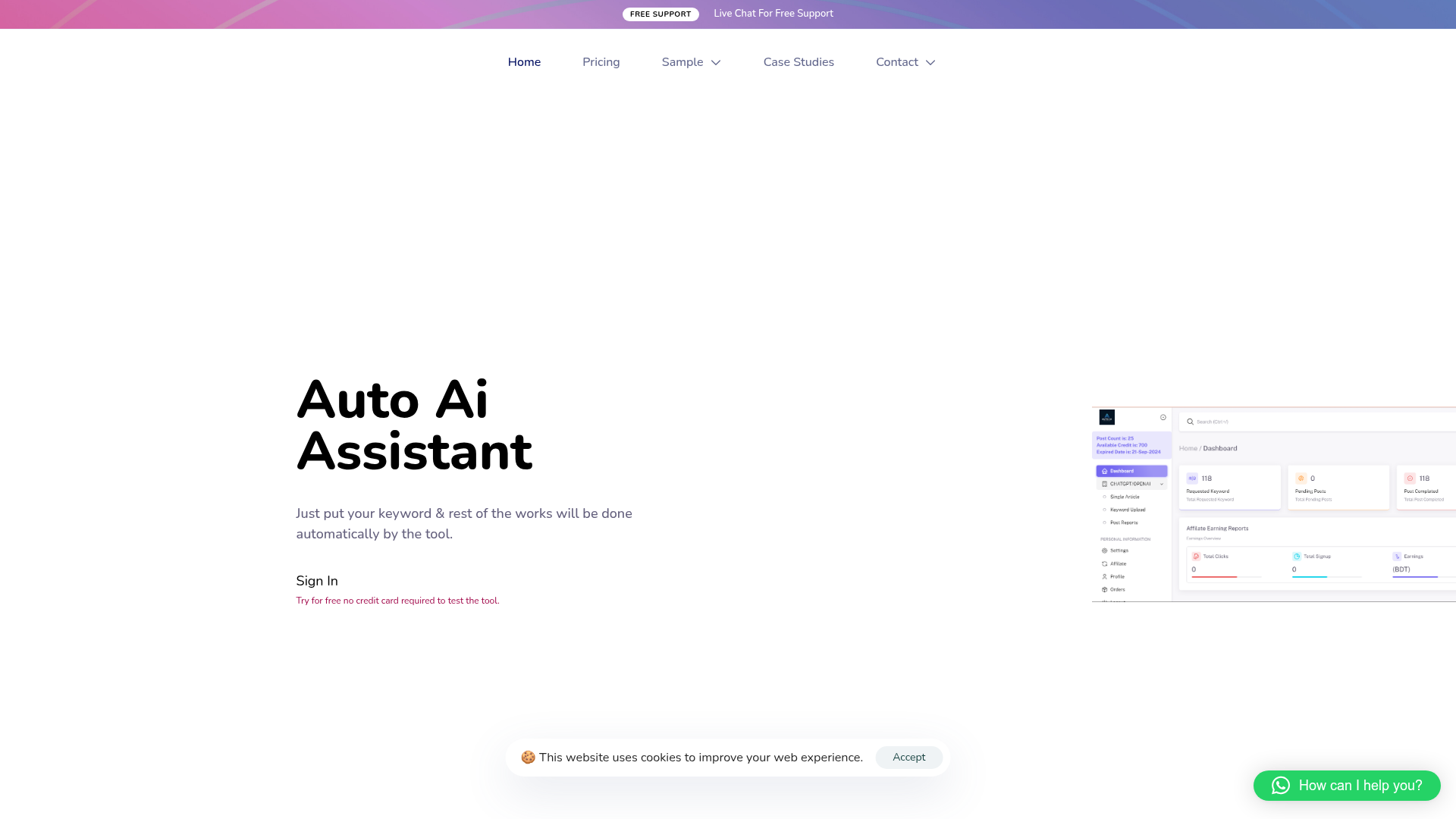Click the WhatsApp icon in chat button
This screenshot has width=1456, height=819.
1280,786
